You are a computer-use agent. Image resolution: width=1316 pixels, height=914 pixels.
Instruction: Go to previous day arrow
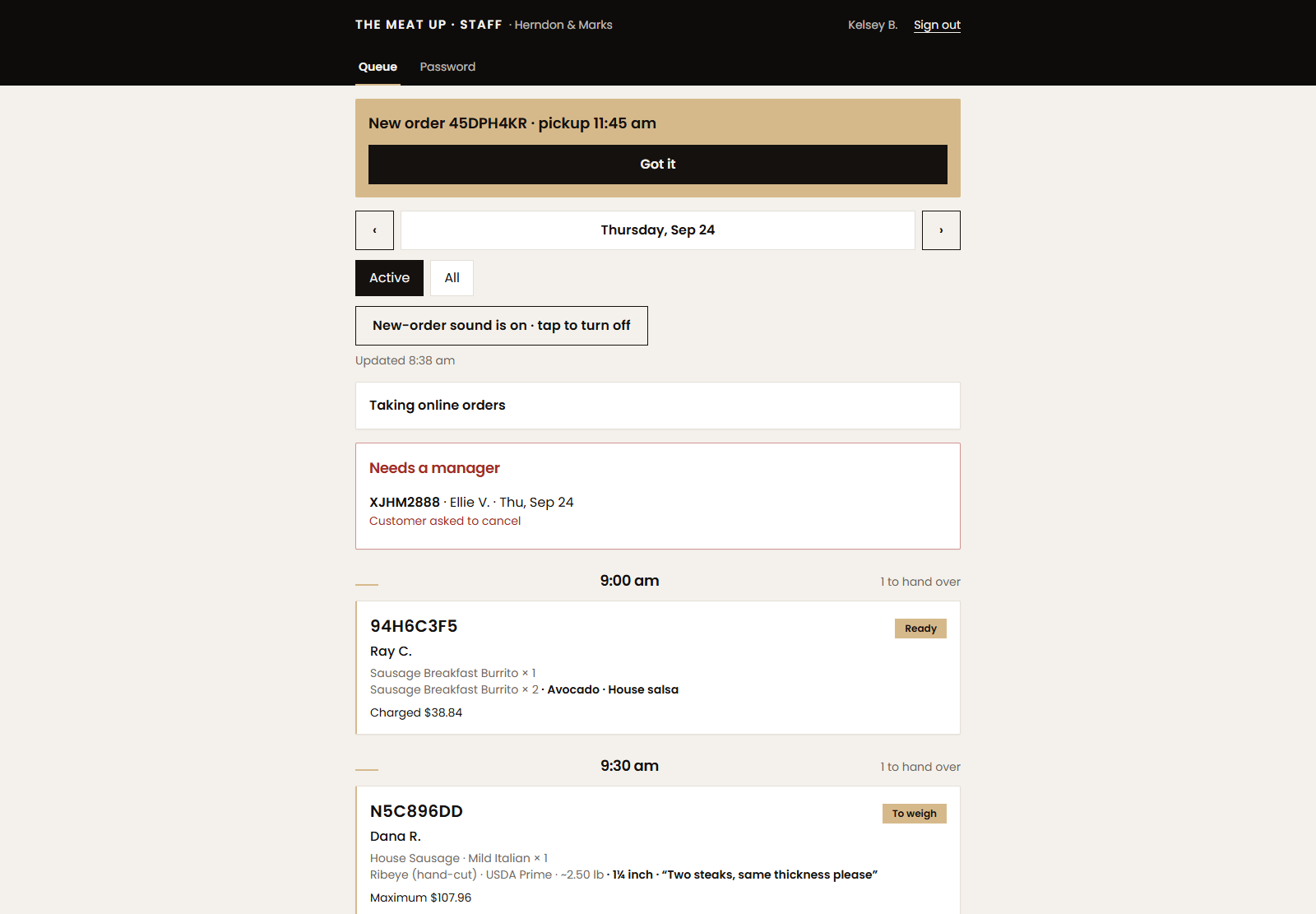coord(374,230)
